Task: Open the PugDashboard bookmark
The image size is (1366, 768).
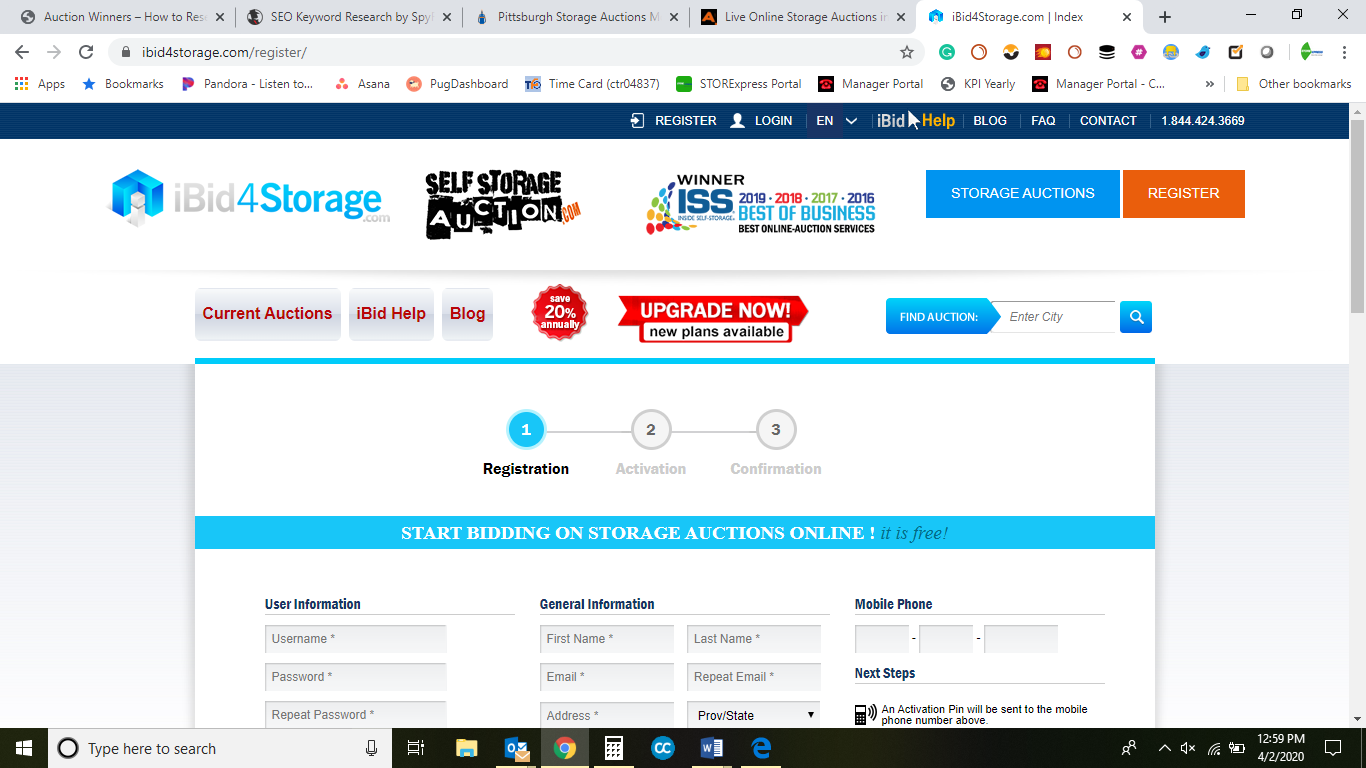Action: (x=457, y=84)
